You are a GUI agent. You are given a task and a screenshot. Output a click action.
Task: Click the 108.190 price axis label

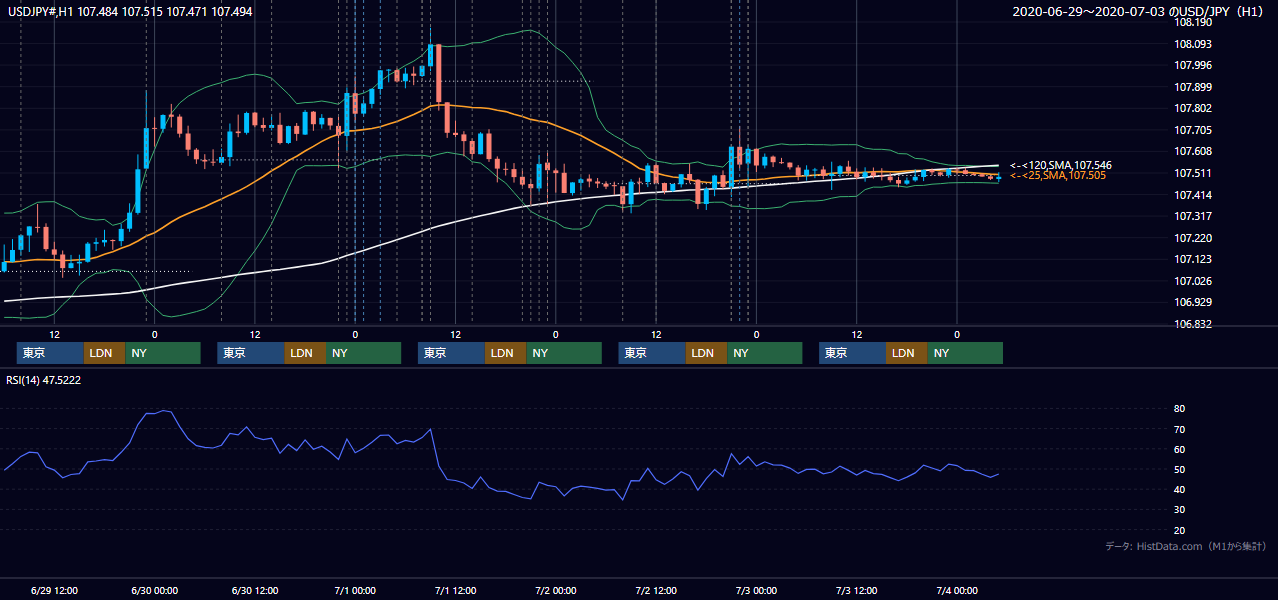click(x=1193, y=22)
